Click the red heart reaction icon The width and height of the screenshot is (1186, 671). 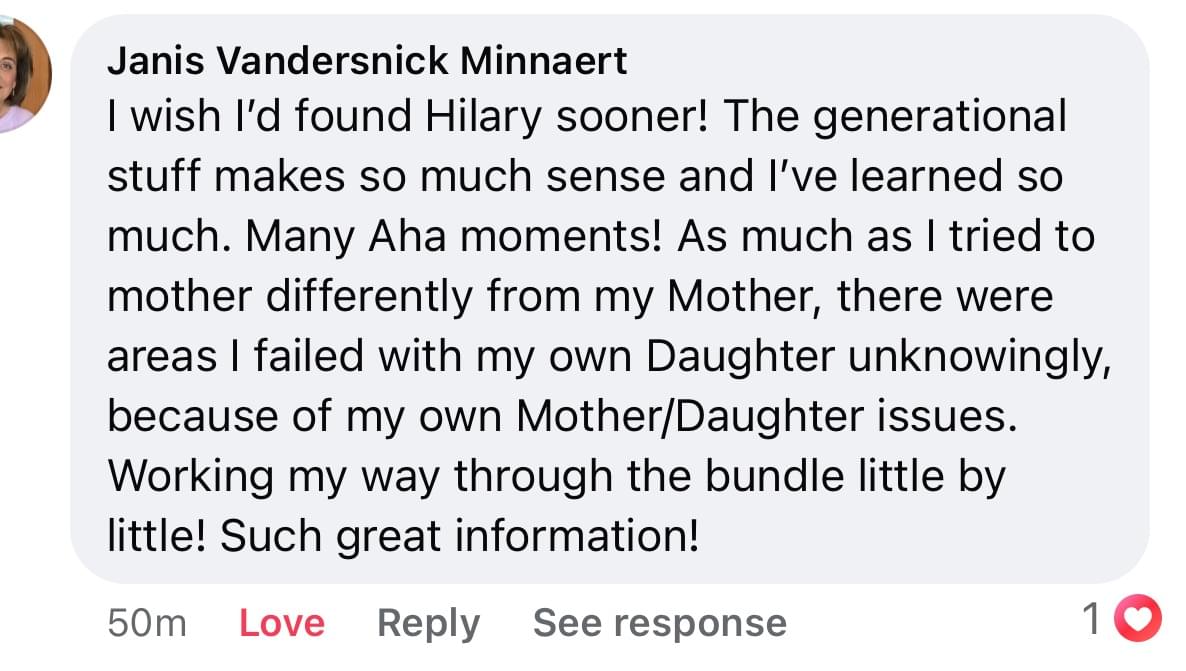[x=1138, y=620]
